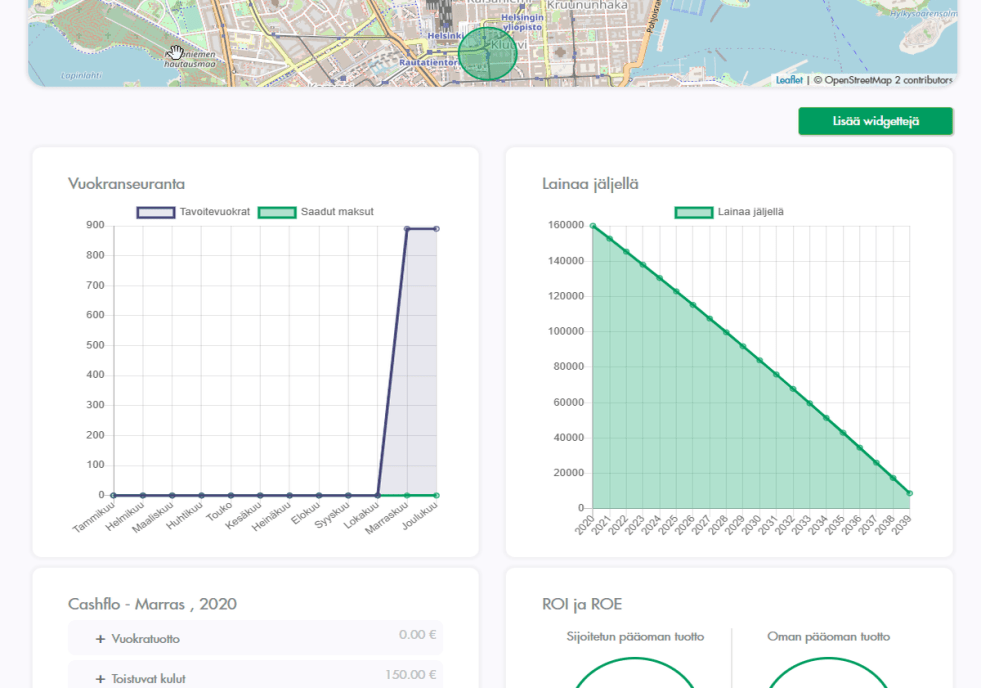981x688 pixels.
Task: Click the green circle marker on the map
Action: pos(487,53)
